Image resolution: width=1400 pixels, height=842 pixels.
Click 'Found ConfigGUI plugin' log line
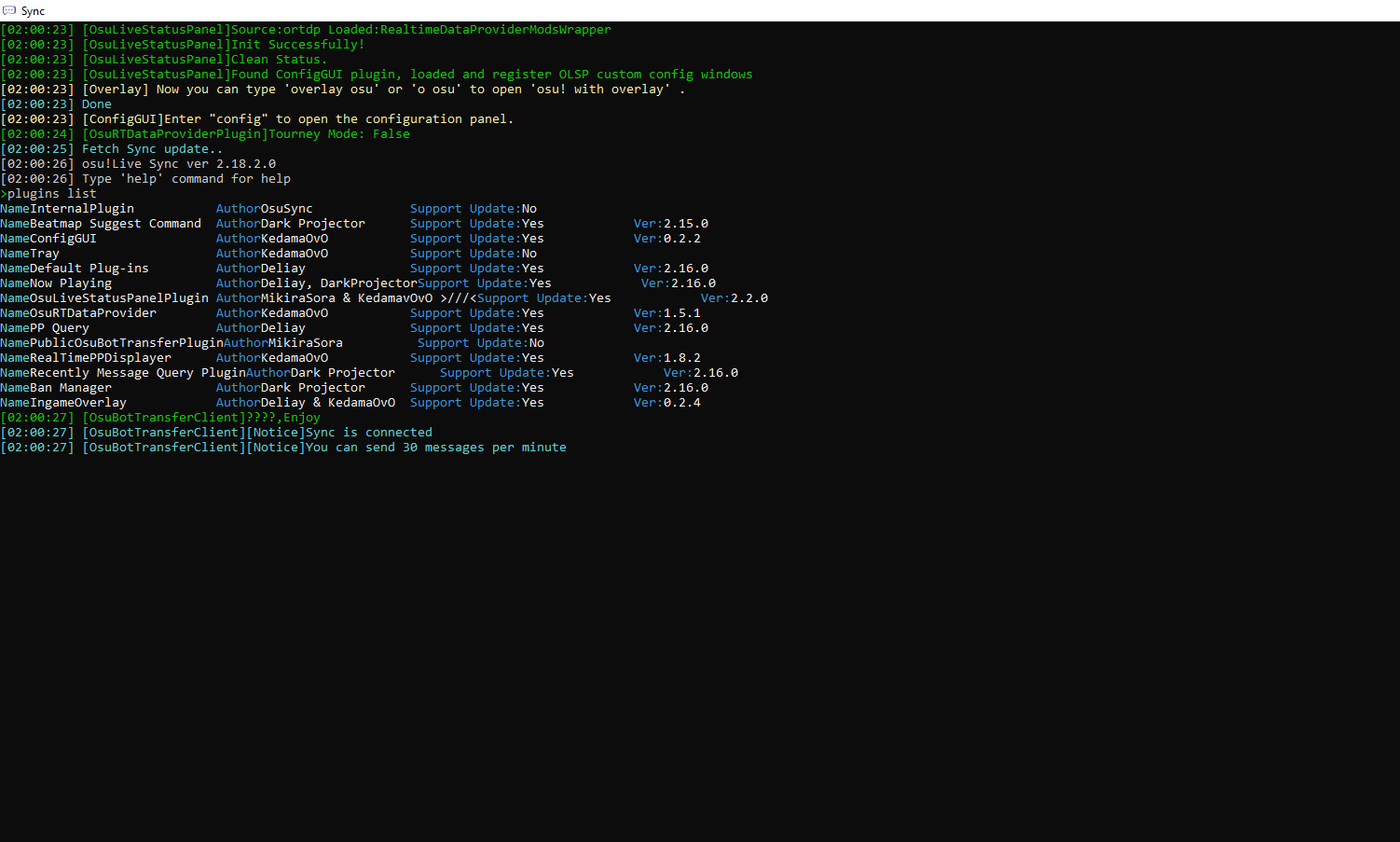pos(377,75)
